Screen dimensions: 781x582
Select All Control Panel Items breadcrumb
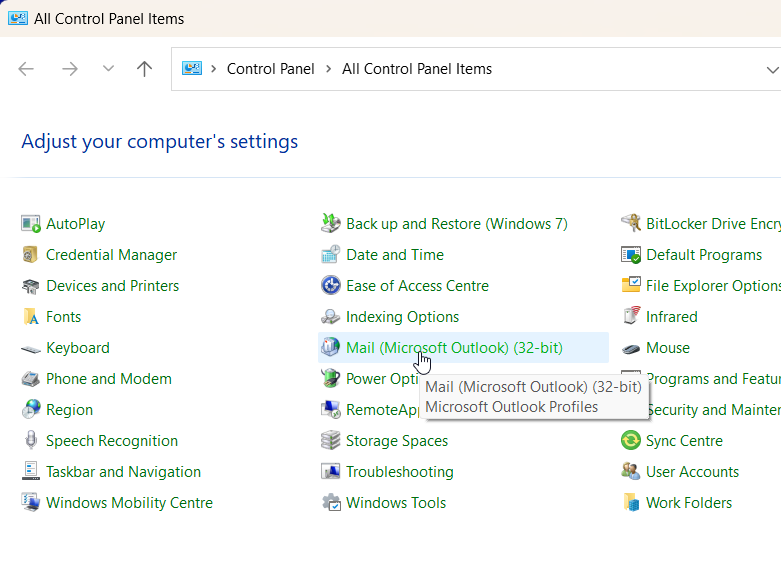[x=417, y=69]
